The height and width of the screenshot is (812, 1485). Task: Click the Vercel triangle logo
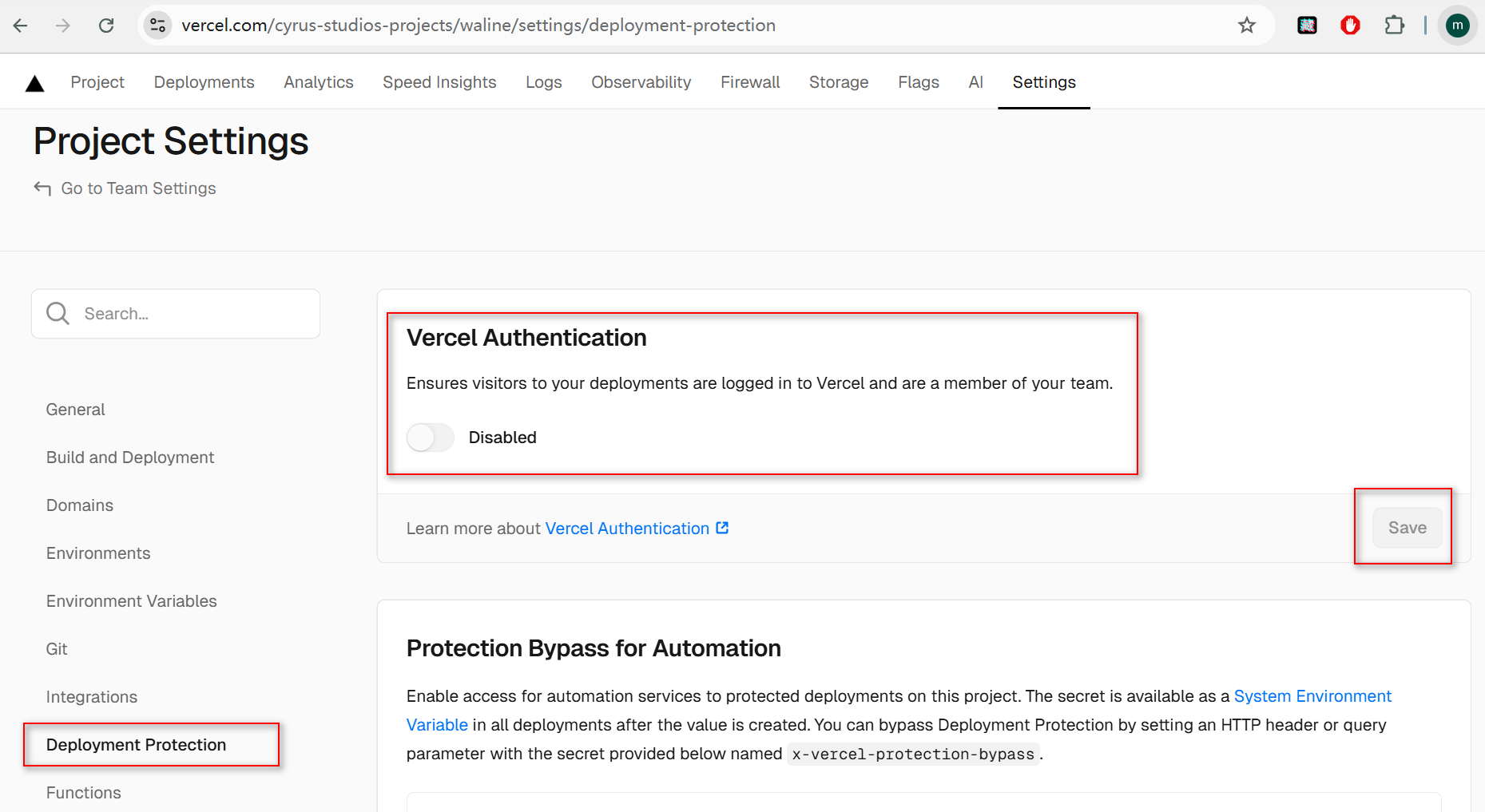coord(34,83)
